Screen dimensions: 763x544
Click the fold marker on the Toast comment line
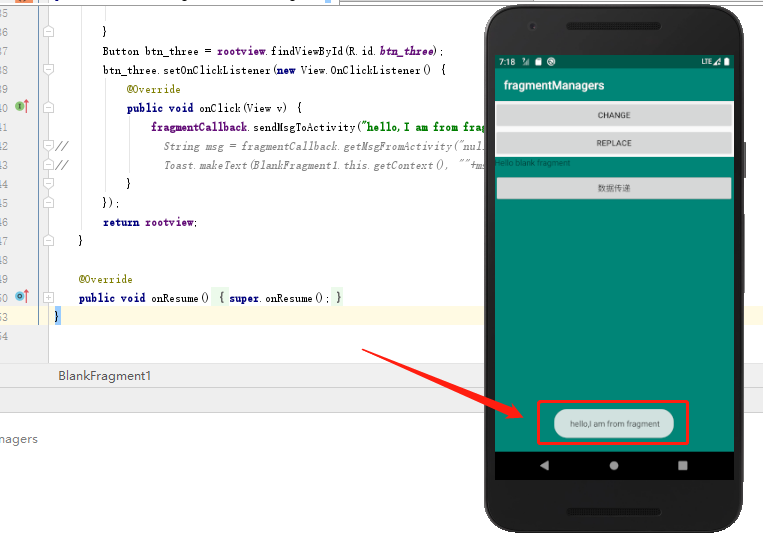(x=49, y=164)
